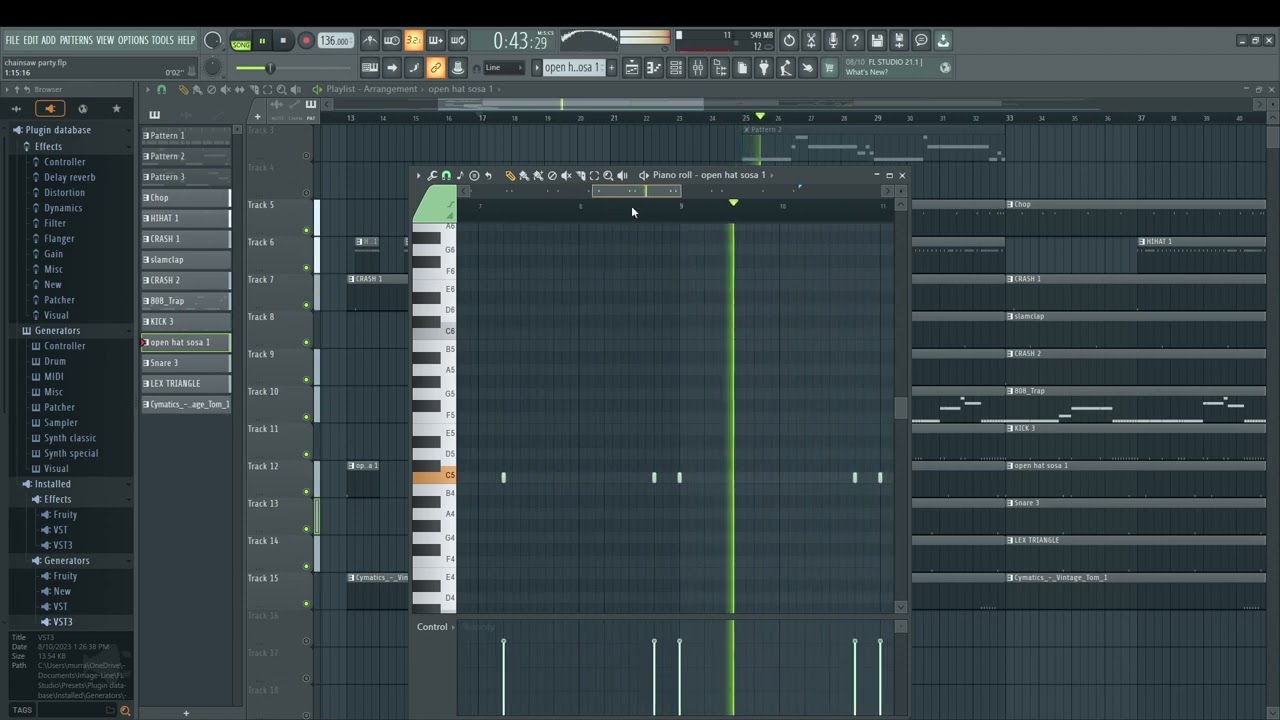Open the channel rack icon in toolbar
Image resolution: width=1280 pixels, height=720 pixels.
point(676,68)
